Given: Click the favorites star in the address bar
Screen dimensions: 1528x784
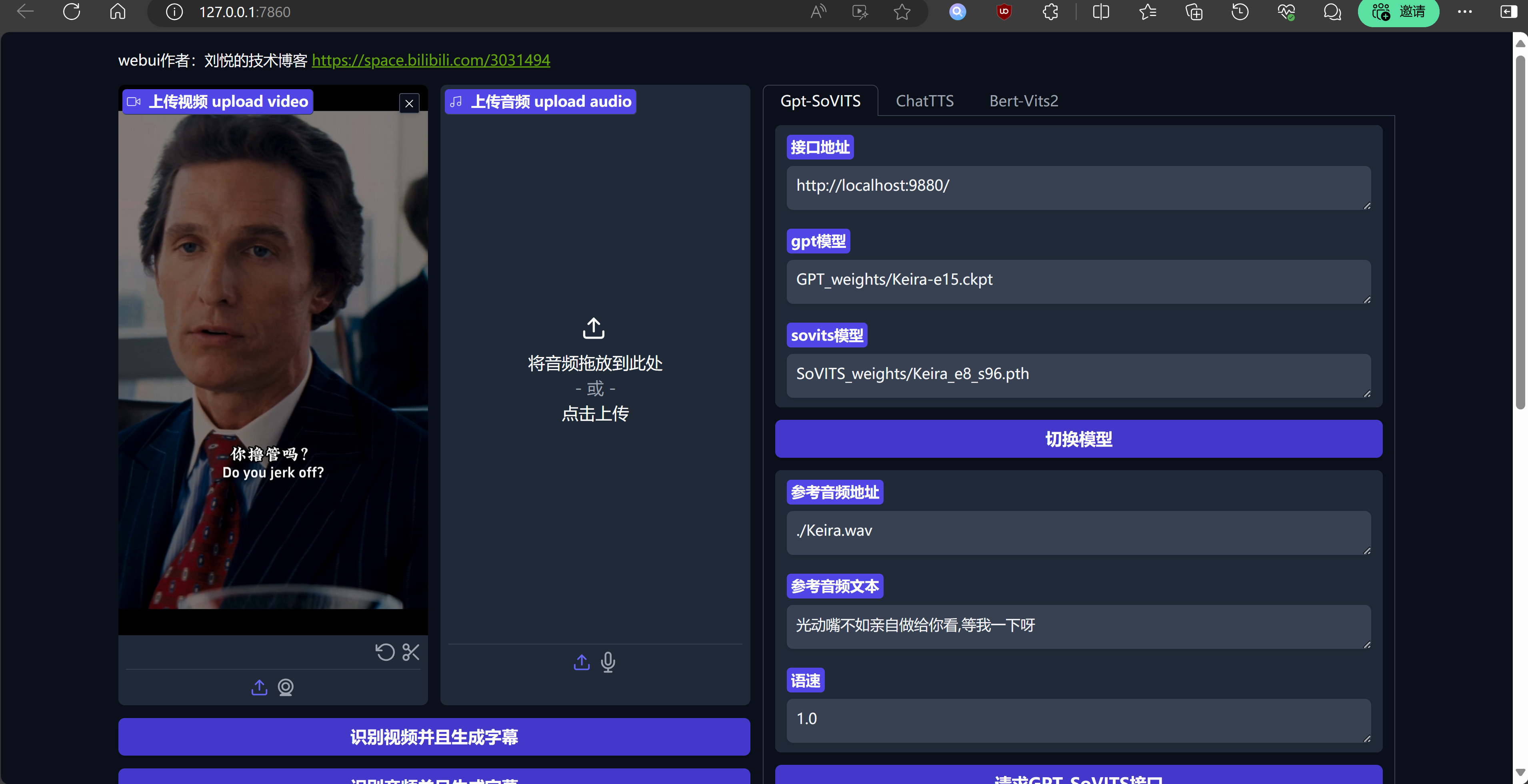Looking at the screenshot, I should pyautogui.click(x=902, y=12).
